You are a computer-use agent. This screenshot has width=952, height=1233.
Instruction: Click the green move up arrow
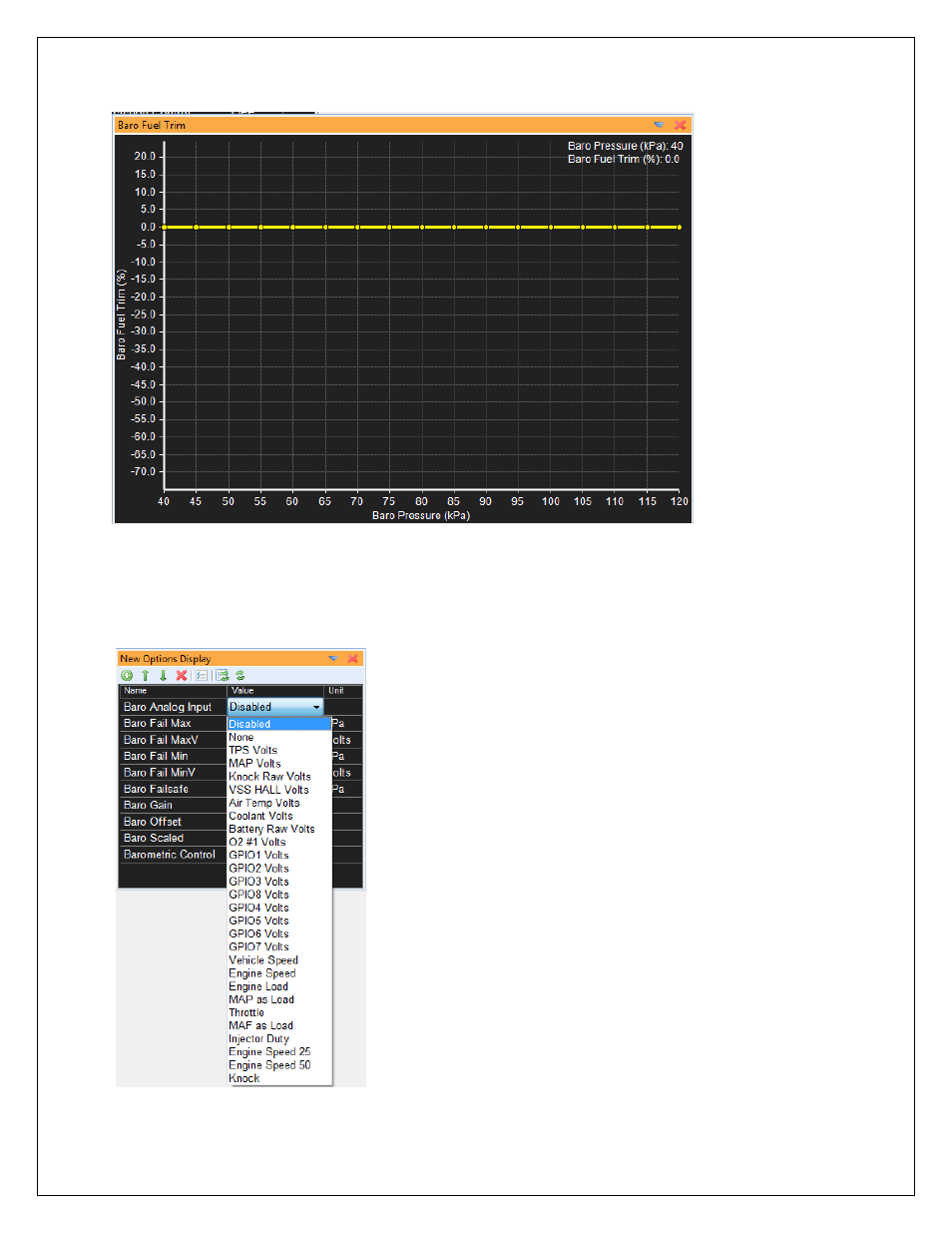pos(145,676)
